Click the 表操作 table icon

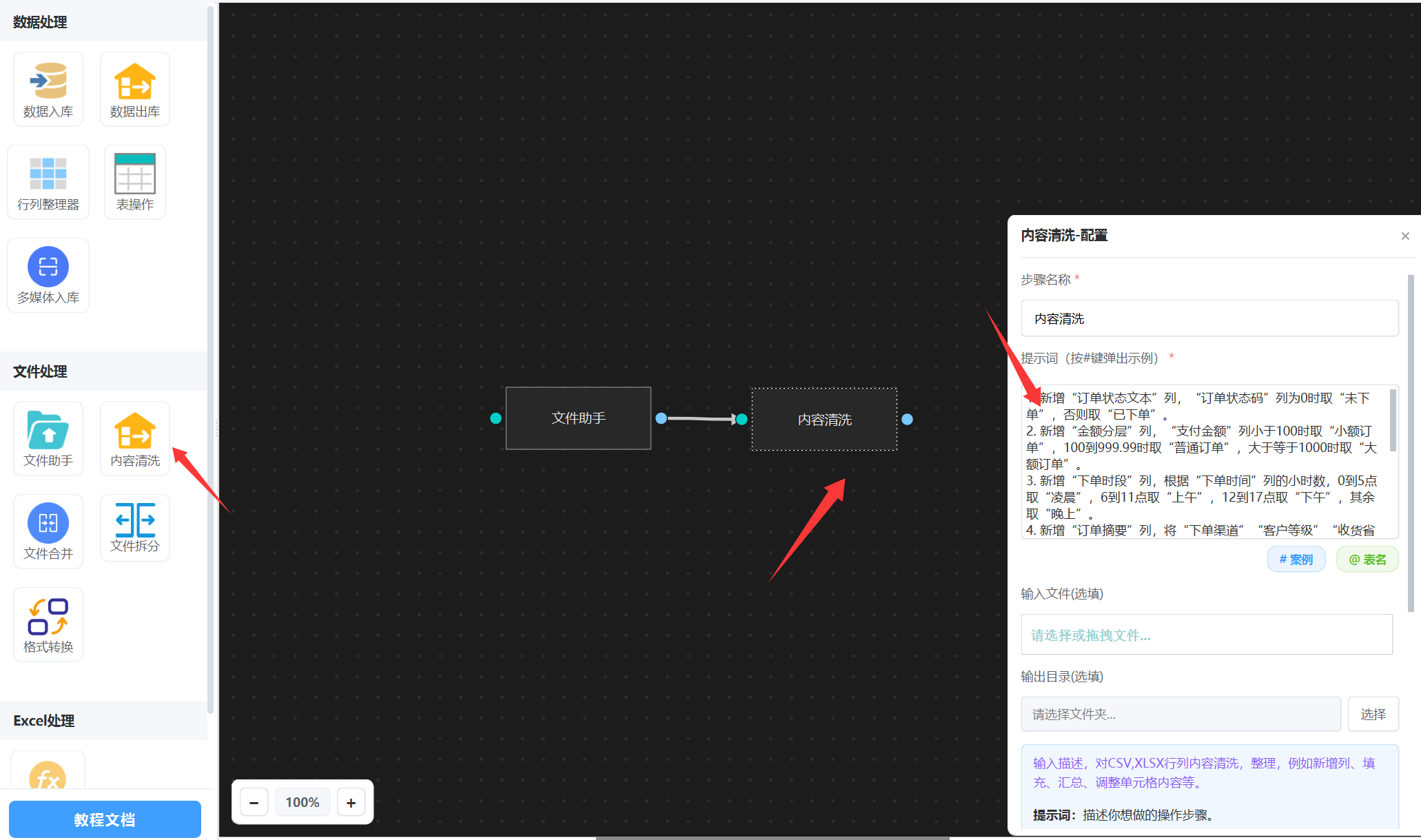[135, 174]
